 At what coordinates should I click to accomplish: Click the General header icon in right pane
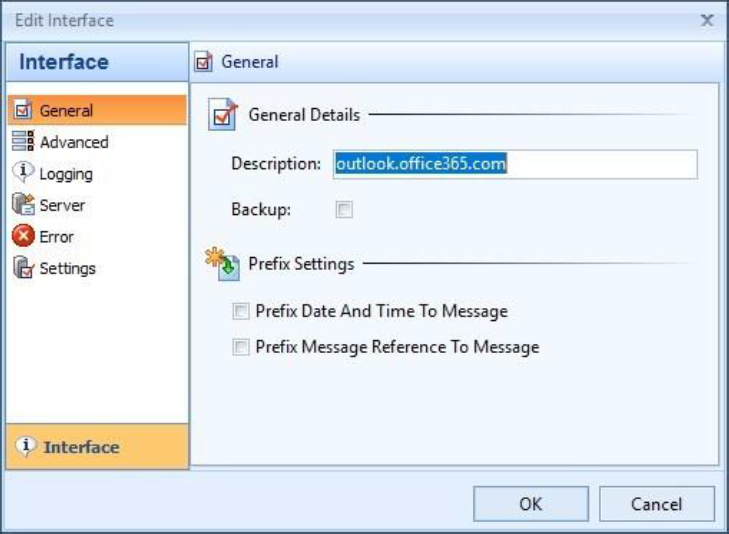(205, 62)
